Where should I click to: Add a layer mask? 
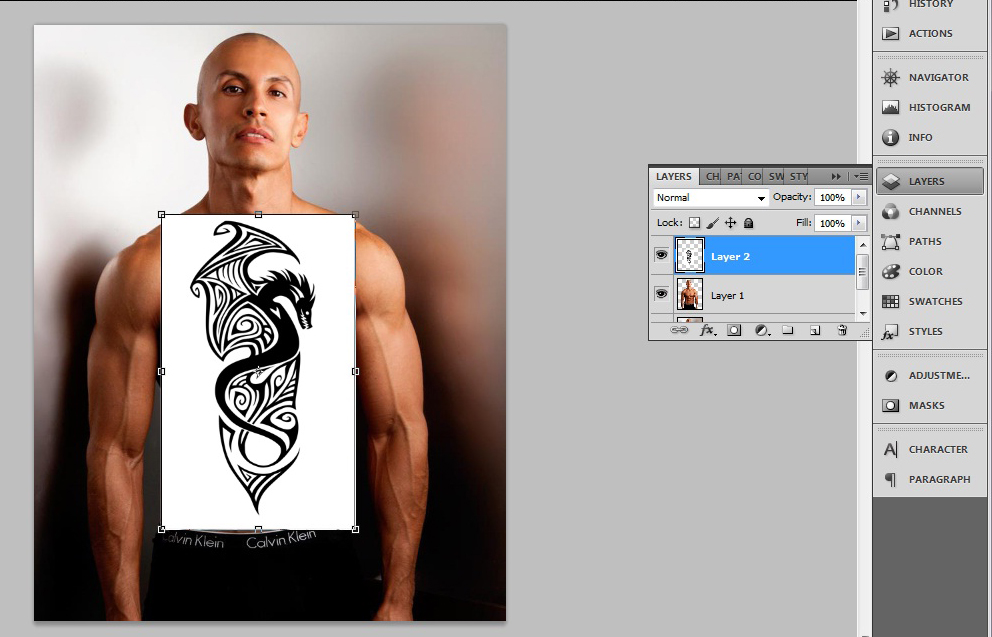point(734,330)
